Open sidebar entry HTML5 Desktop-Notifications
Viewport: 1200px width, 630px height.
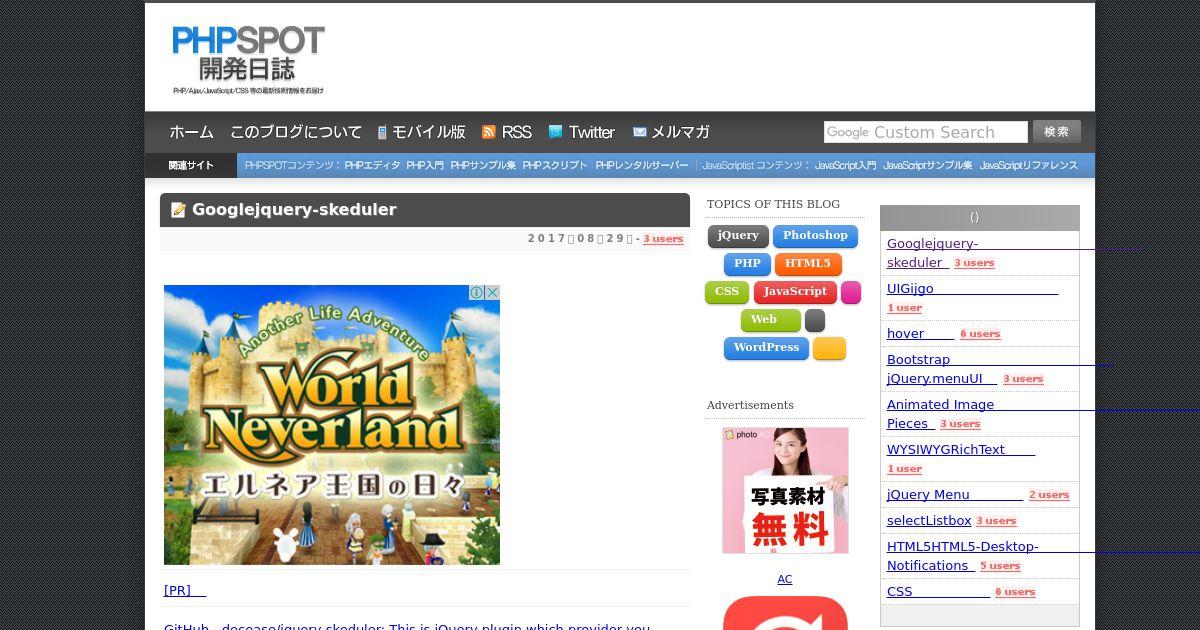point(963,556)
